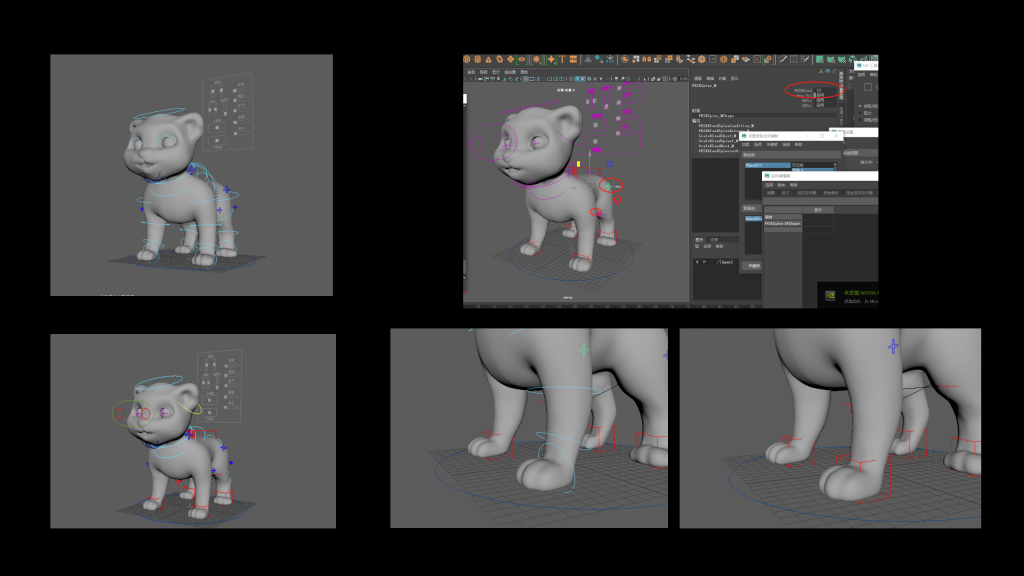Select the driven blendShape item
Image resolution: width=1024 pixels, height=576 pixels.
[x=754, y=219]
